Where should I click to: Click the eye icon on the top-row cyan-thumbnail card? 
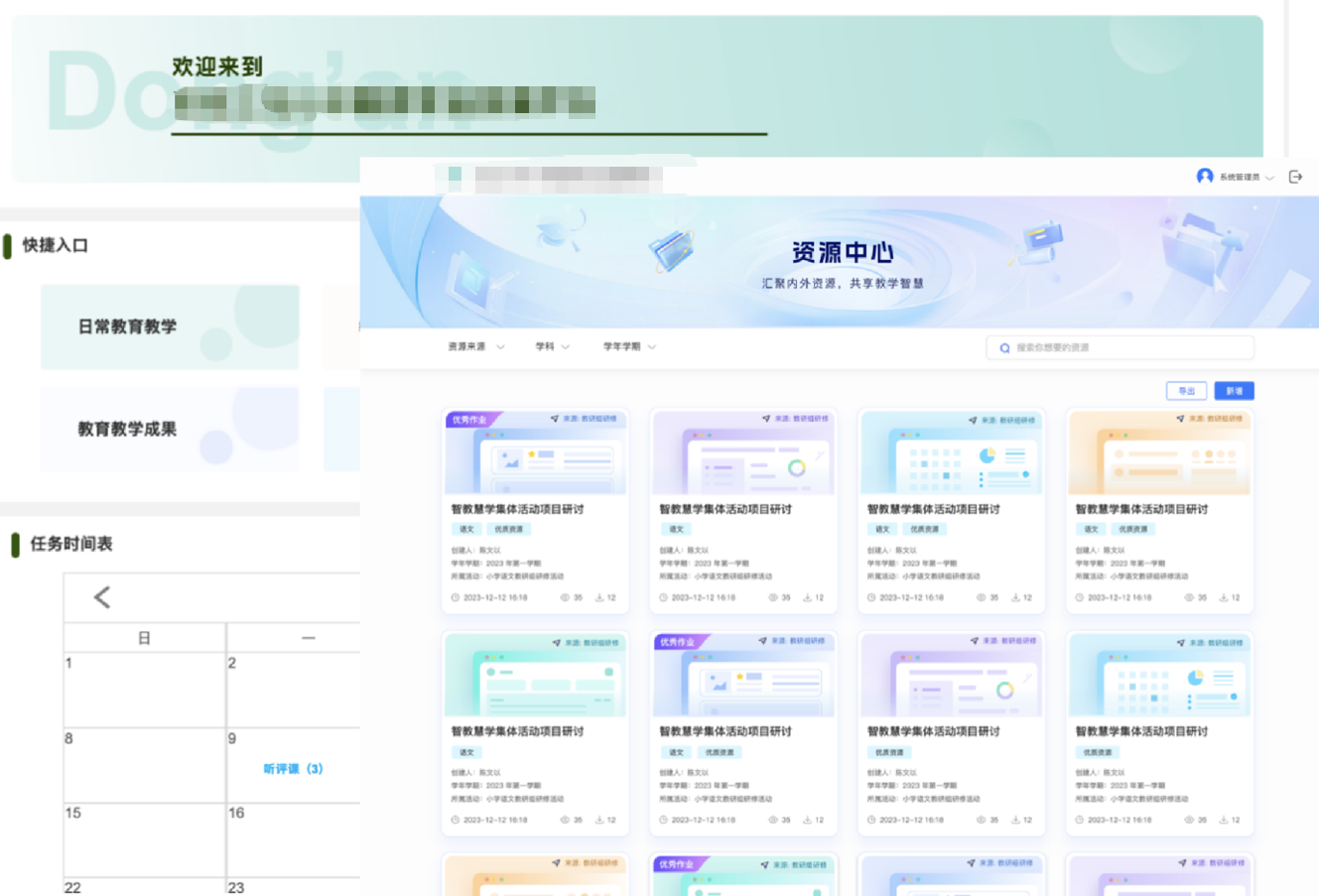(x=981, y=597)
